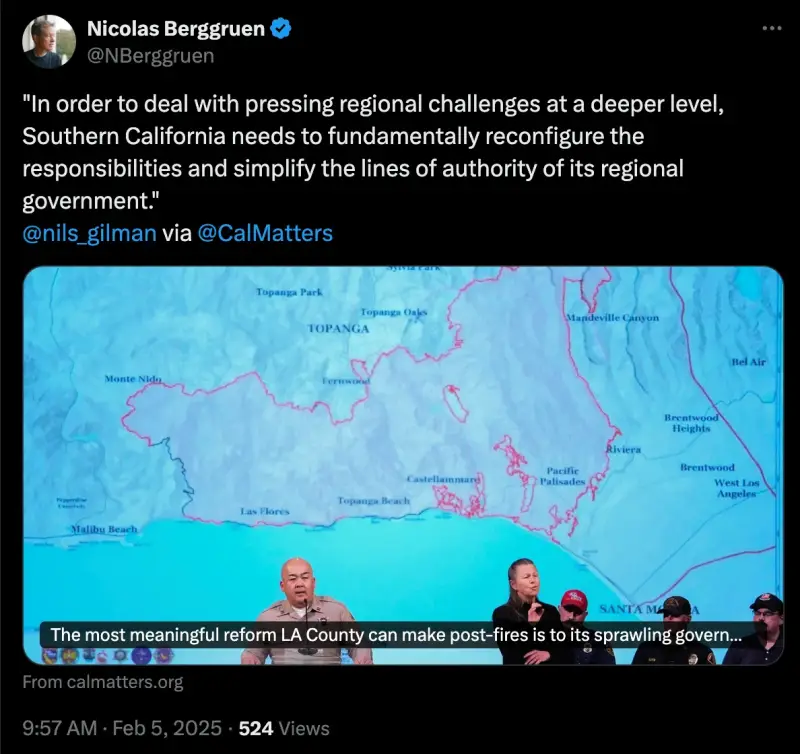Follow the @CalMatters mention link

coord(265,233)
